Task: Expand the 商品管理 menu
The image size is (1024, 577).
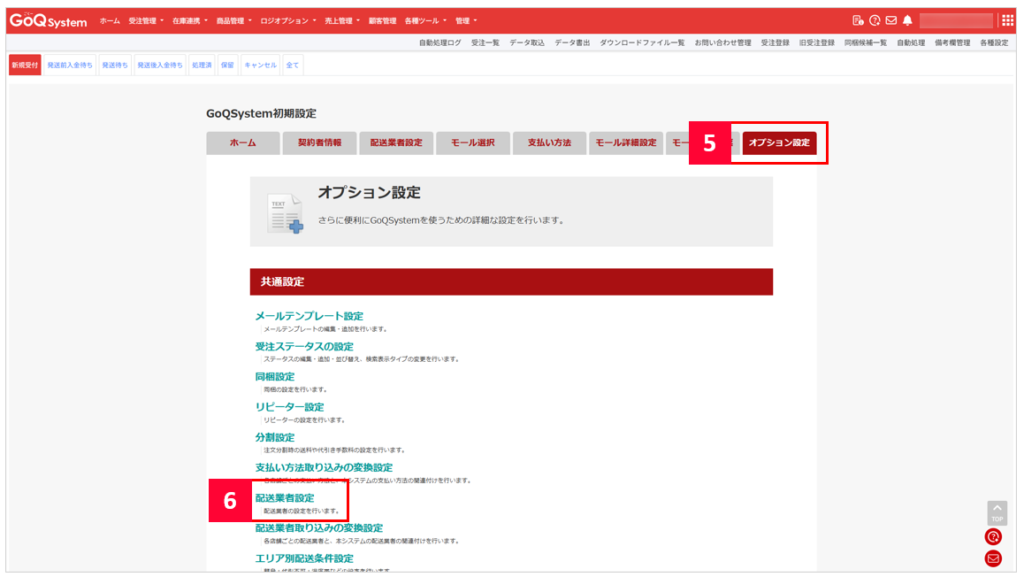Action: pos(234,21)
